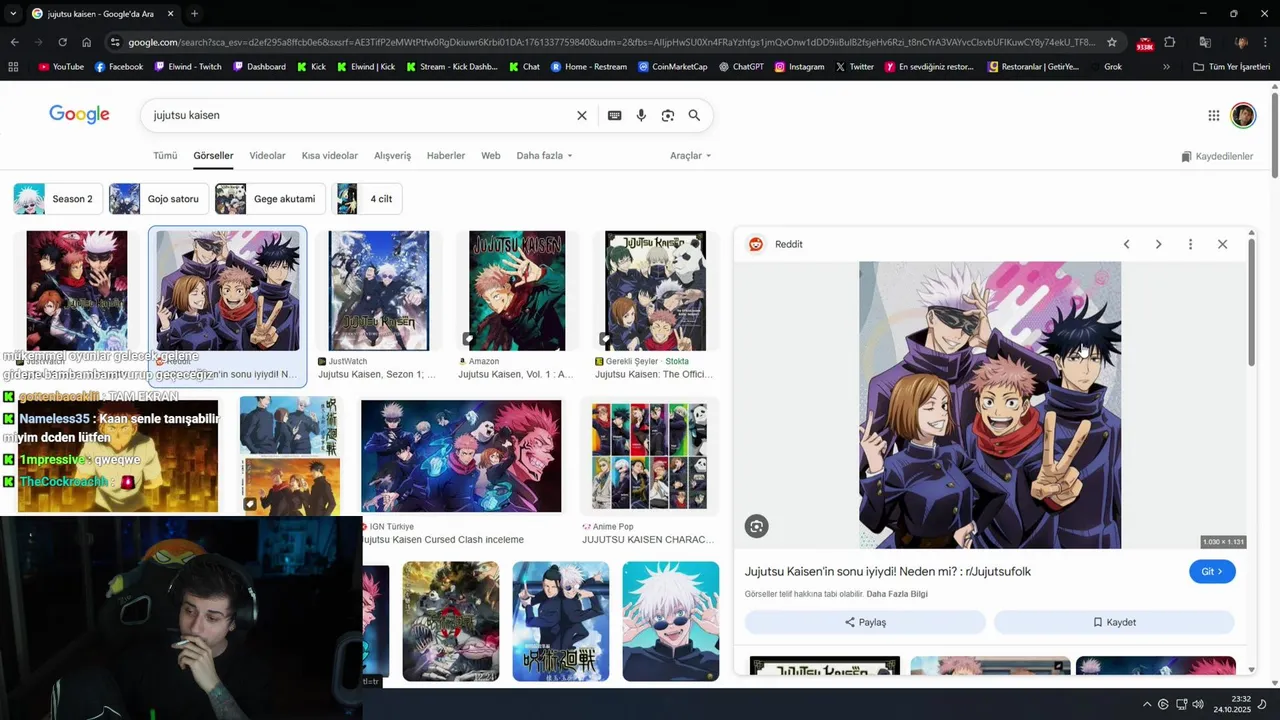Open the CoinMarketCap bookmark
This screenshot has width=1280, height=720.
pyautogui.click(x=672, y=67)
